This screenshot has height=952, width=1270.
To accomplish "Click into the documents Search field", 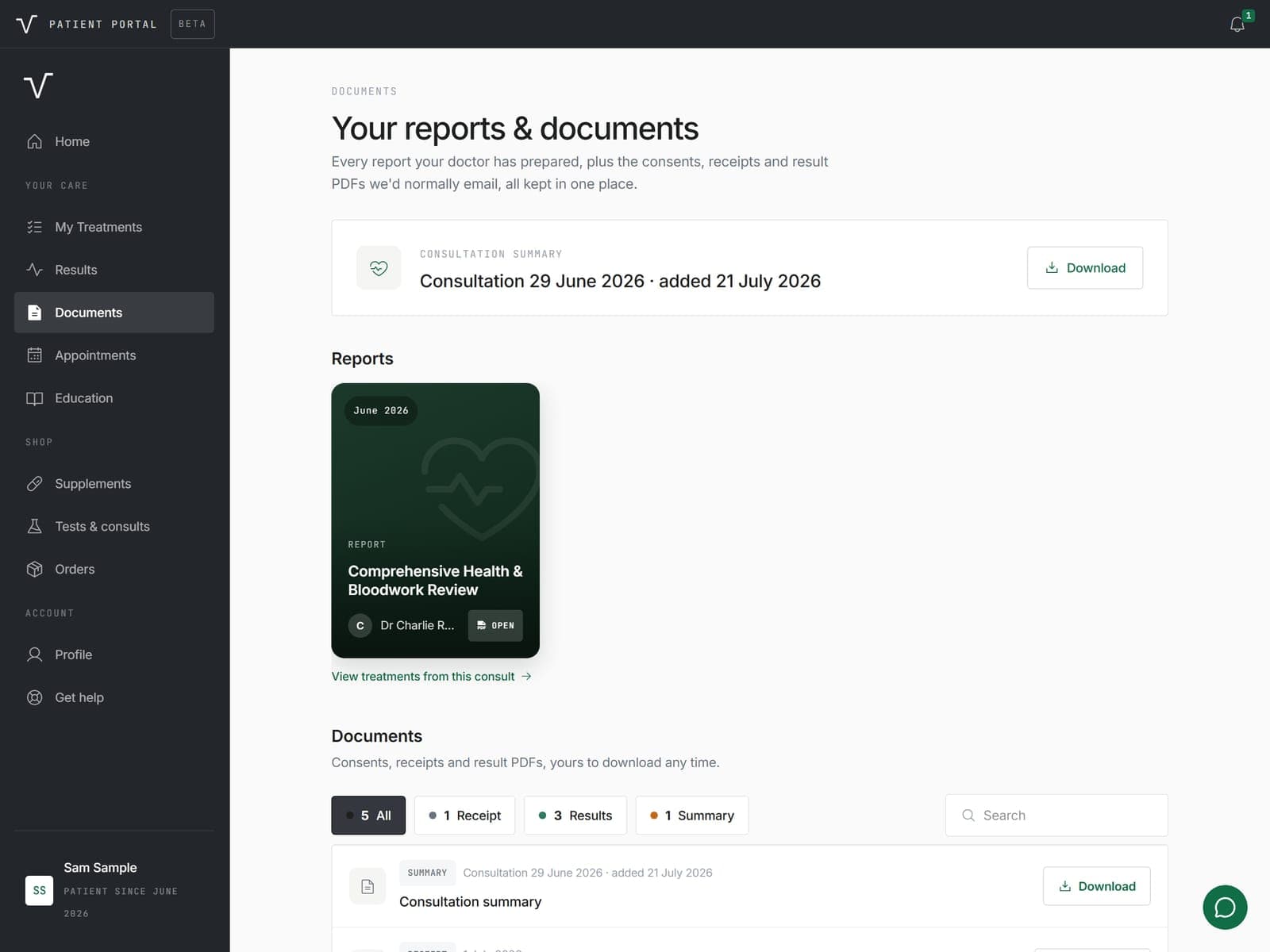I will pyautogui.click(x=1056, y=816).
